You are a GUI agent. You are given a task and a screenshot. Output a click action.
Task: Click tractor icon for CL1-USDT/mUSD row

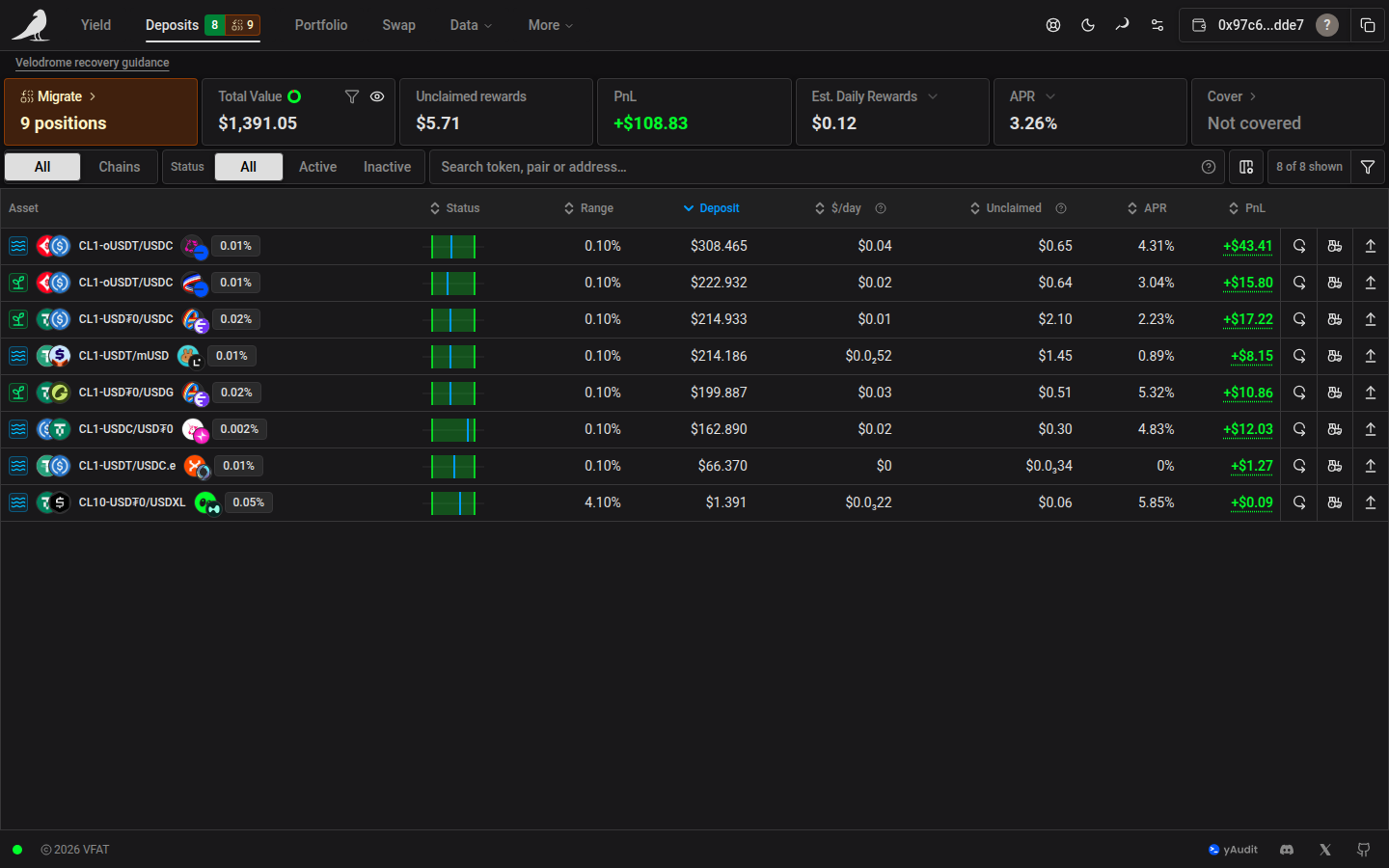[x=1335, y=356]
